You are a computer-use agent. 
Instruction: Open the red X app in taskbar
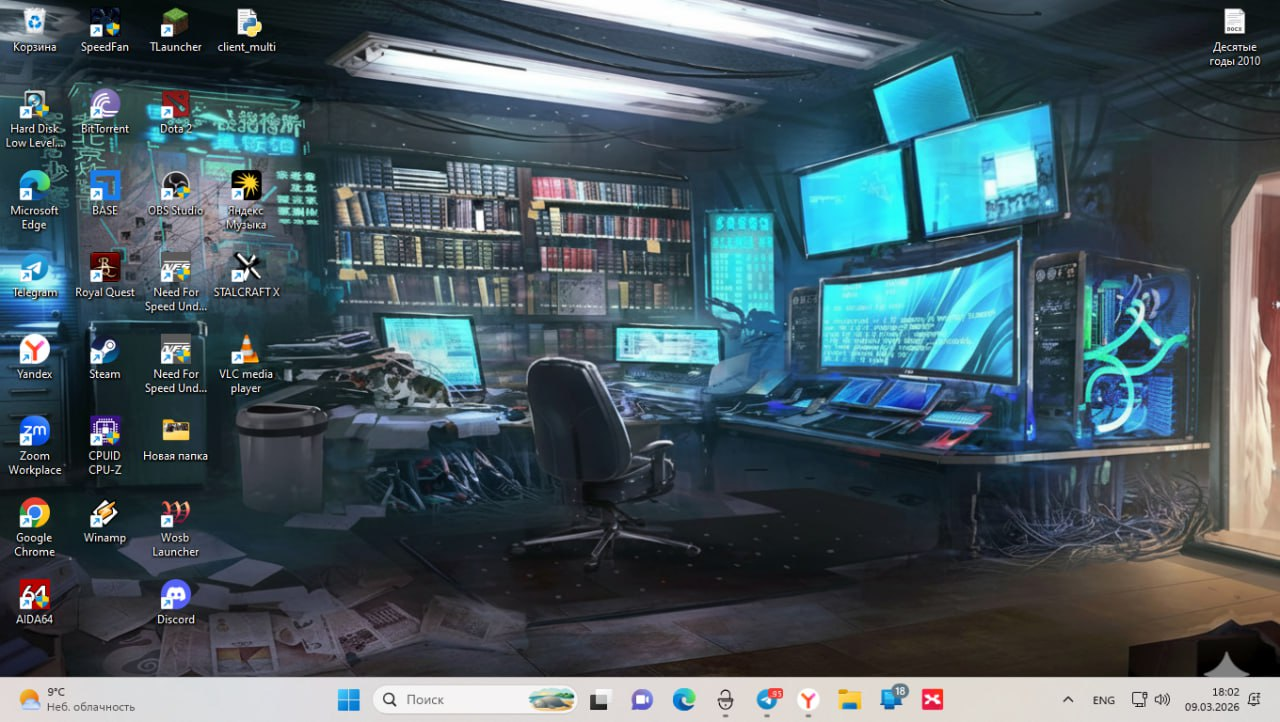click(x=933, y=700)
